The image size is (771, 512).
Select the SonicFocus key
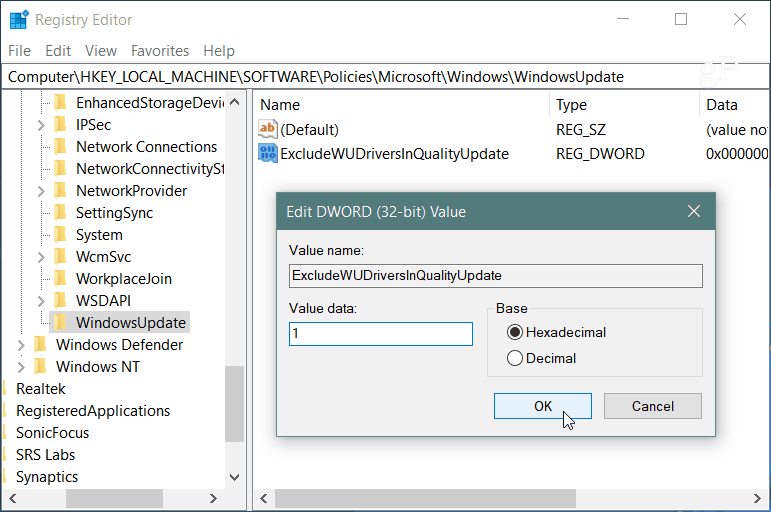(53, 433)
